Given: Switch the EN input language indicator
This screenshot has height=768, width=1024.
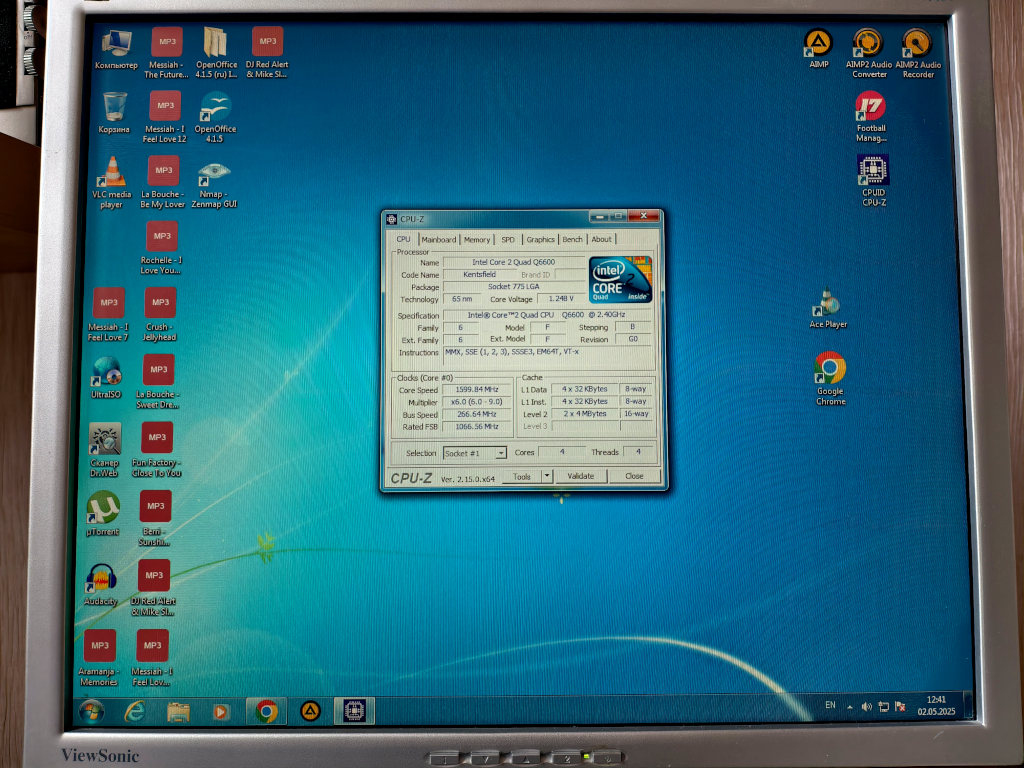Looking at the screenshot, I should 830,705.
